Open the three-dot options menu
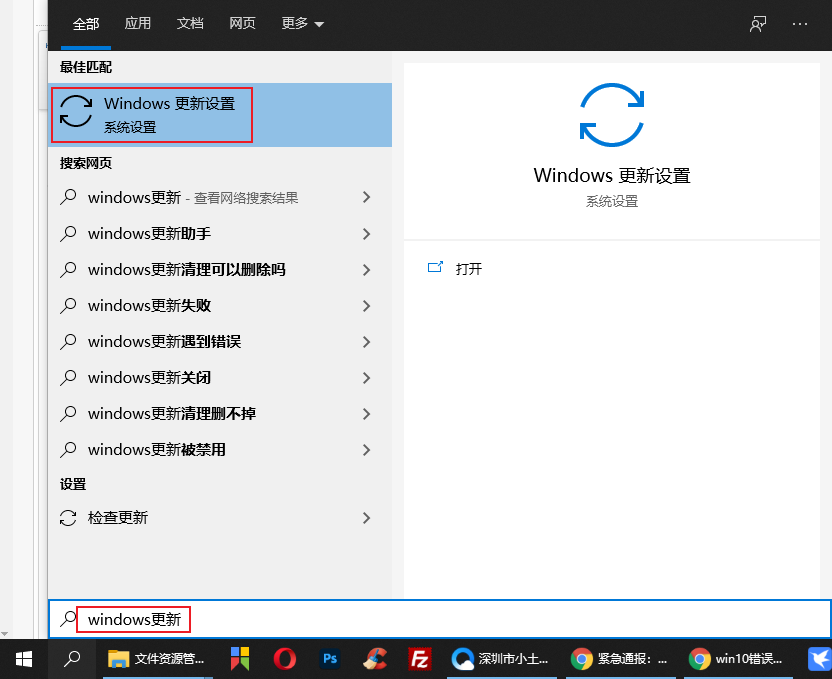Screen dimensions: 832x679 click(x=799, y=24)
